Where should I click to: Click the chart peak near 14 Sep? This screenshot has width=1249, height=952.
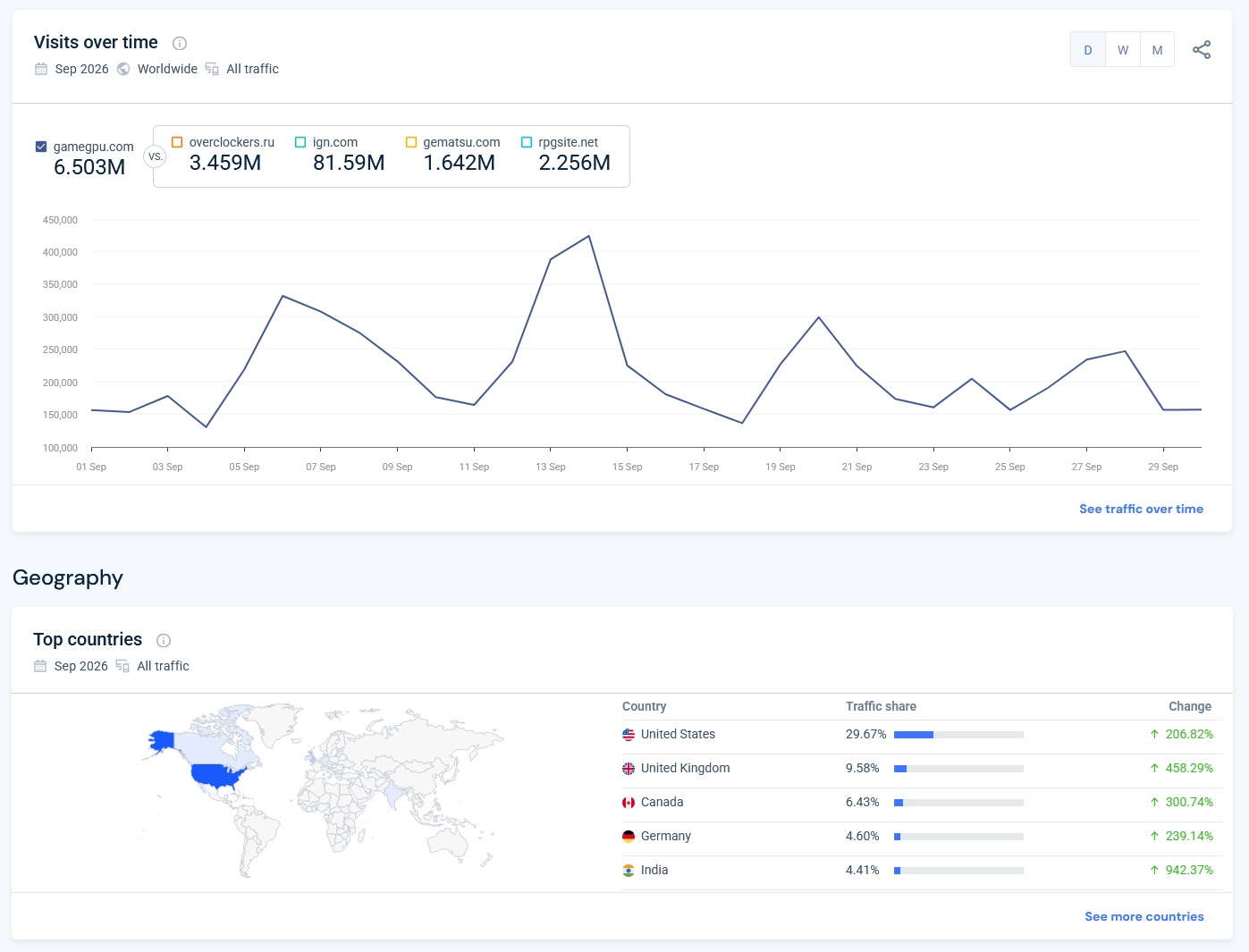tap(588, 236)
